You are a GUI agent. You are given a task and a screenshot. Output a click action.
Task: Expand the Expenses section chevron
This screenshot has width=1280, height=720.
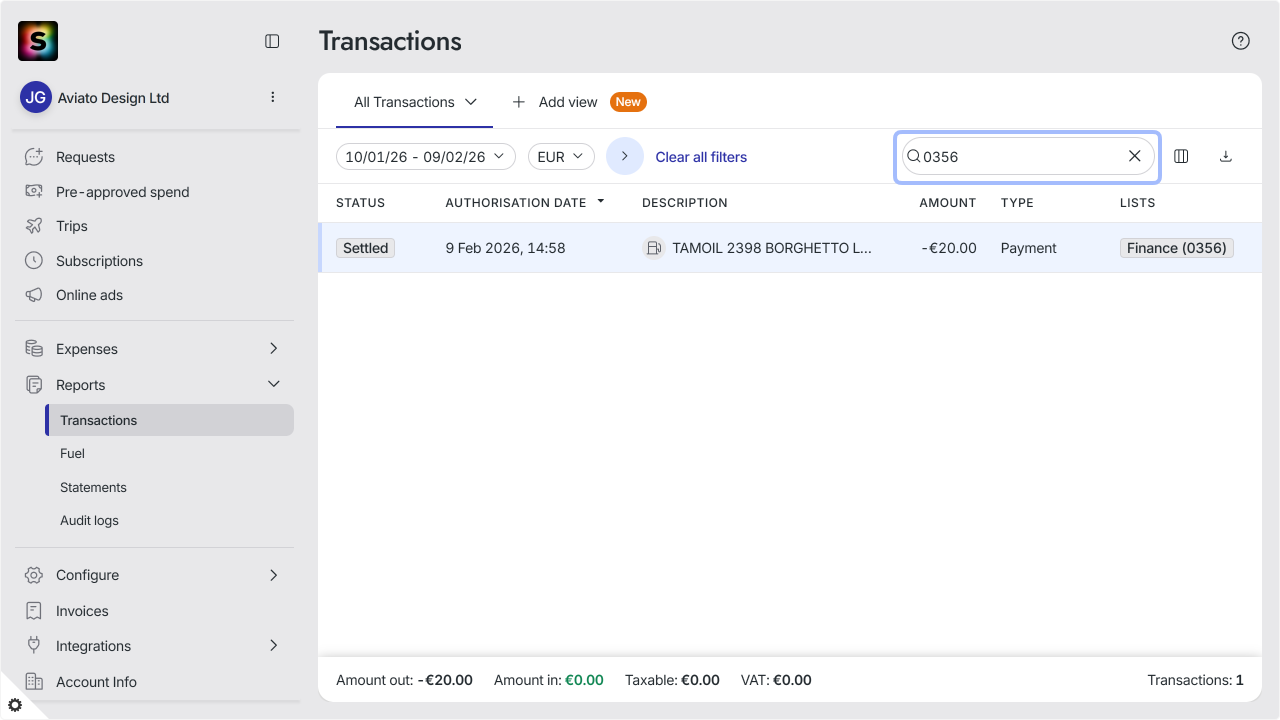274,348
